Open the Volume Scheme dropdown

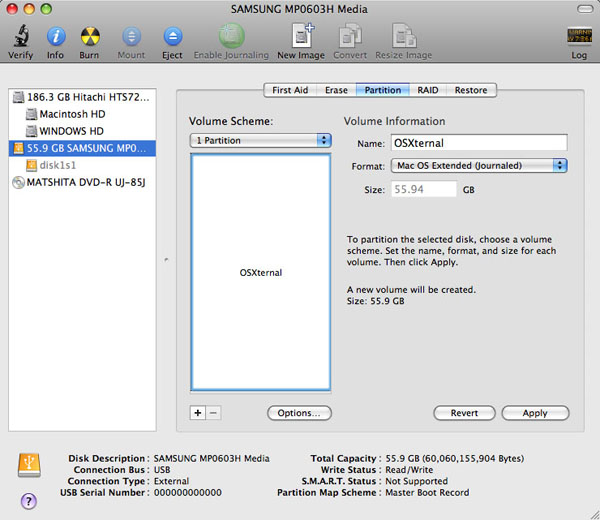(261, 140)
